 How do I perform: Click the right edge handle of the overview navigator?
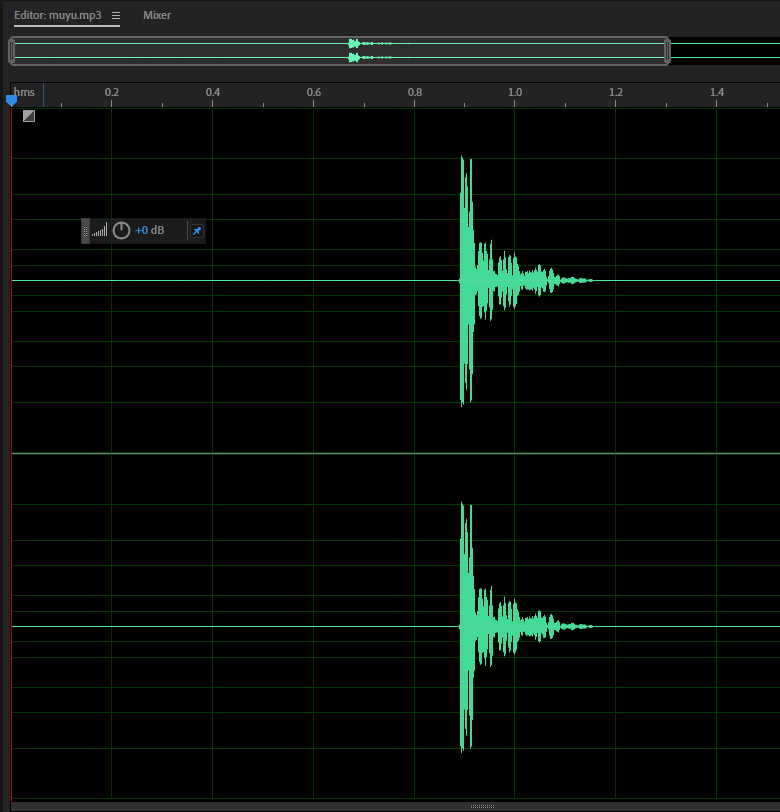pos(667,51)
